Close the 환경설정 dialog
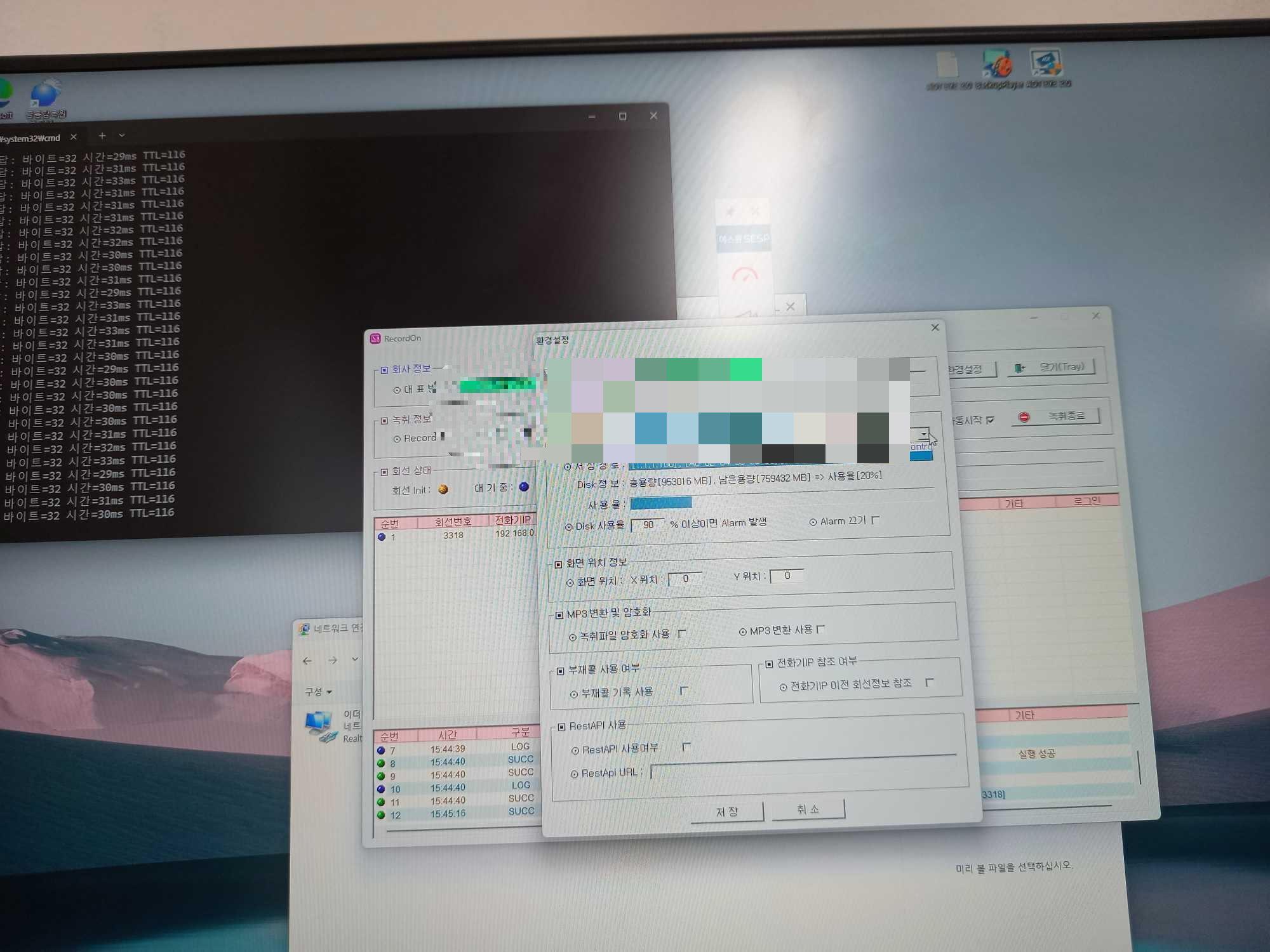 [935, 327]
